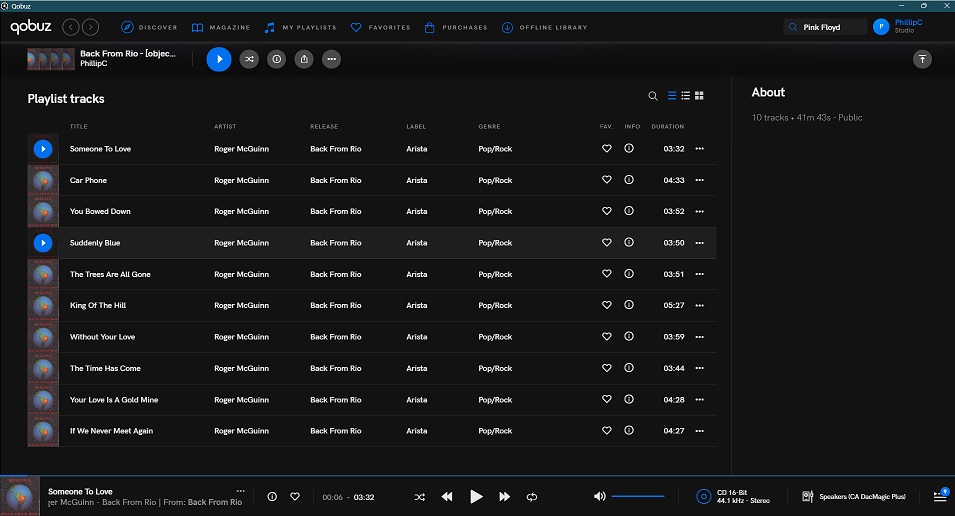Screen dimensions: 955x516
Task: Choose Speakers CA DacMagic Plus output device
Action: (853, 497)
